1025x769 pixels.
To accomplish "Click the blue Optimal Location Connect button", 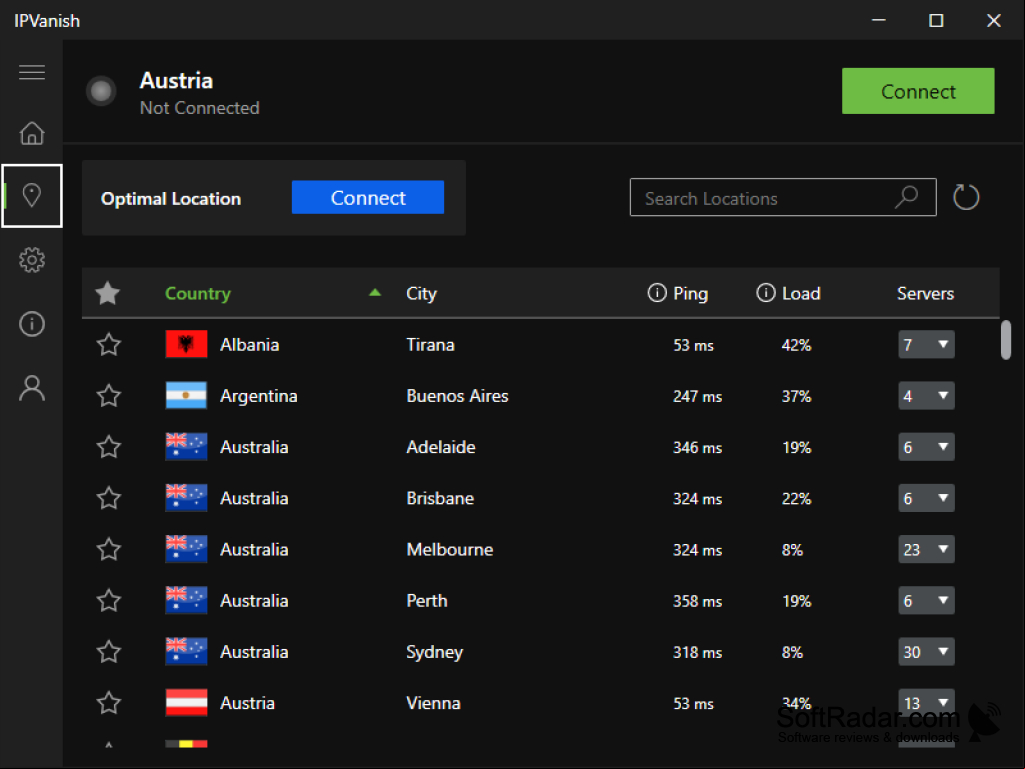I will (x=367, y=197).
